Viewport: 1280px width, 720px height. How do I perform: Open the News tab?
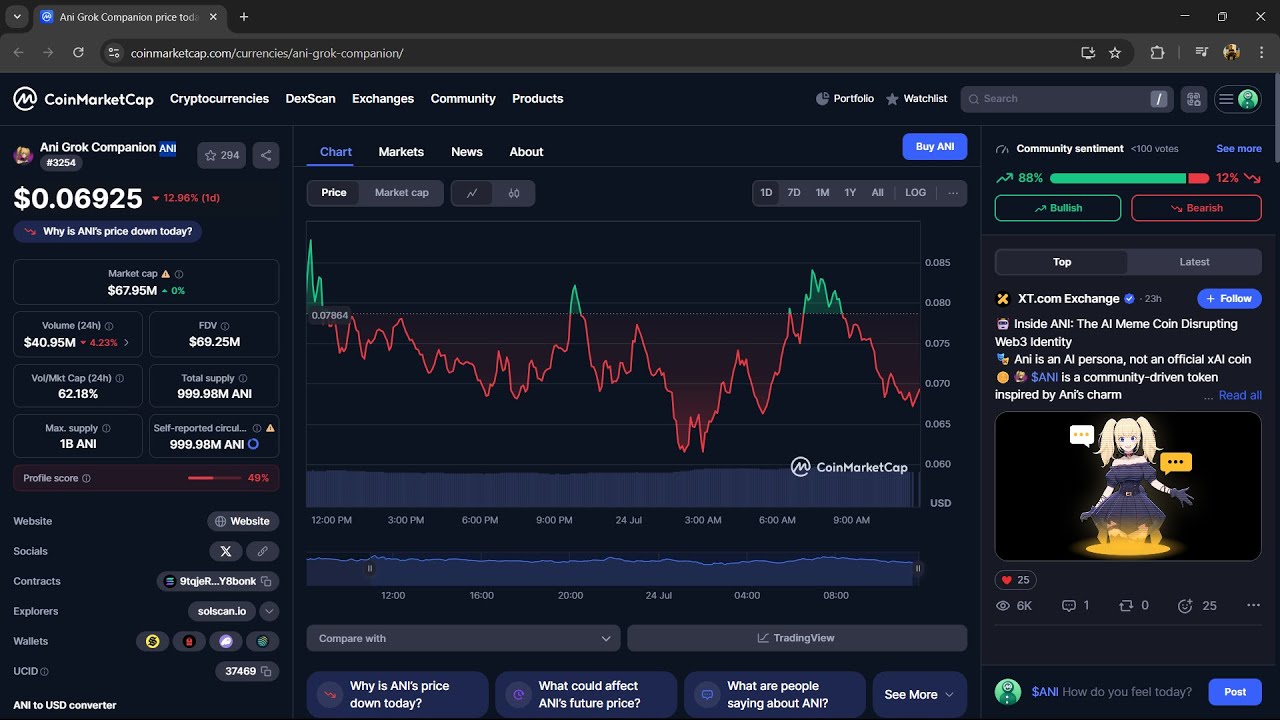467,152
